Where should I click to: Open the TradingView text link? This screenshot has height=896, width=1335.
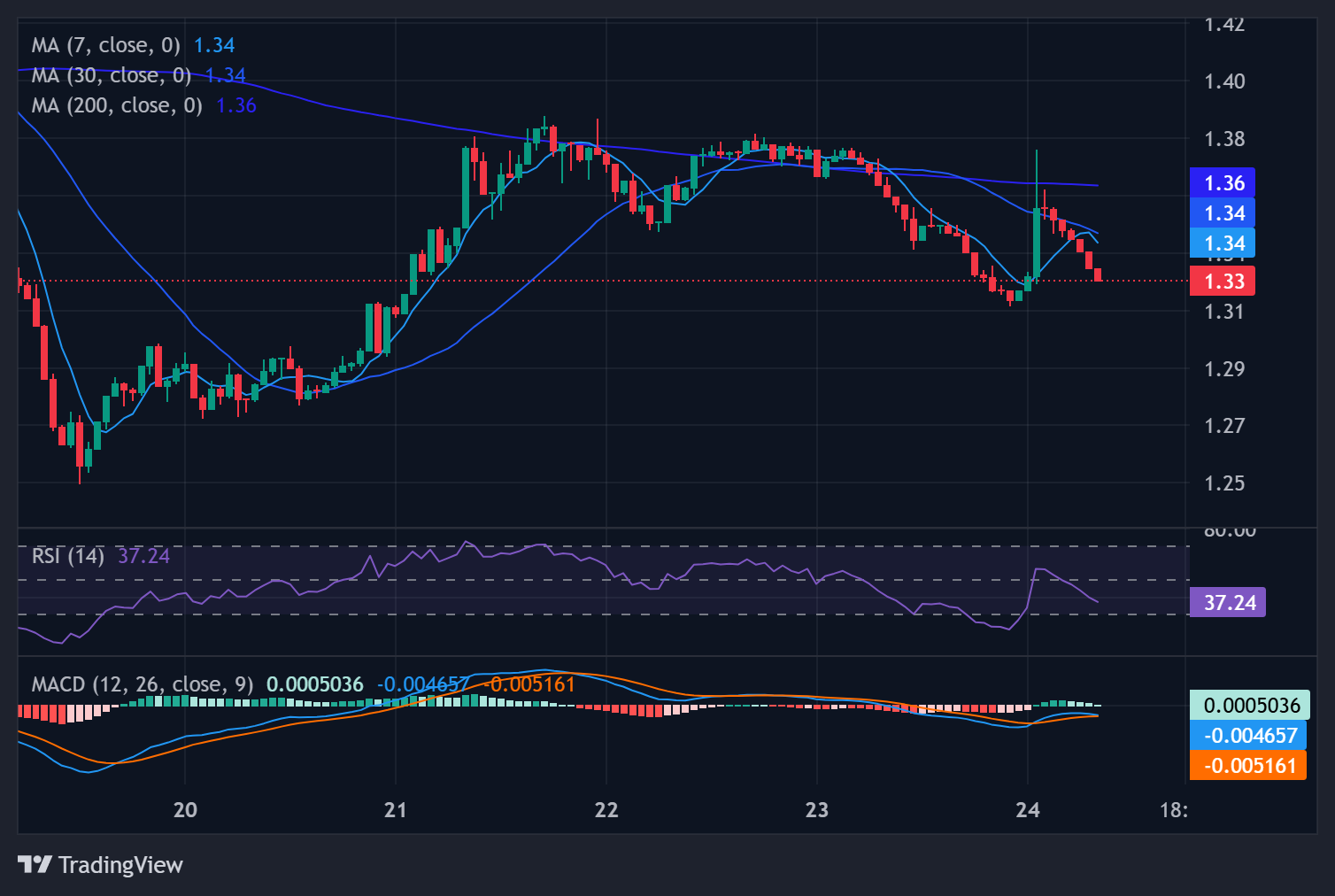[120, 865]
